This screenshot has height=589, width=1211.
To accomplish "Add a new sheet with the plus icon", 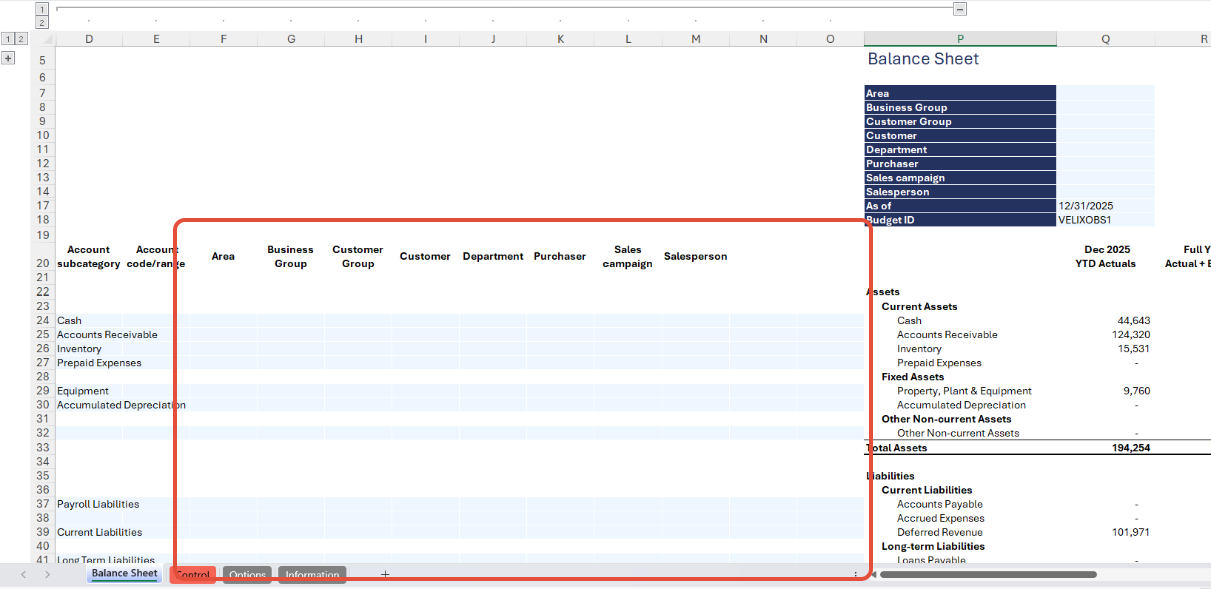I will pos(385,574).
